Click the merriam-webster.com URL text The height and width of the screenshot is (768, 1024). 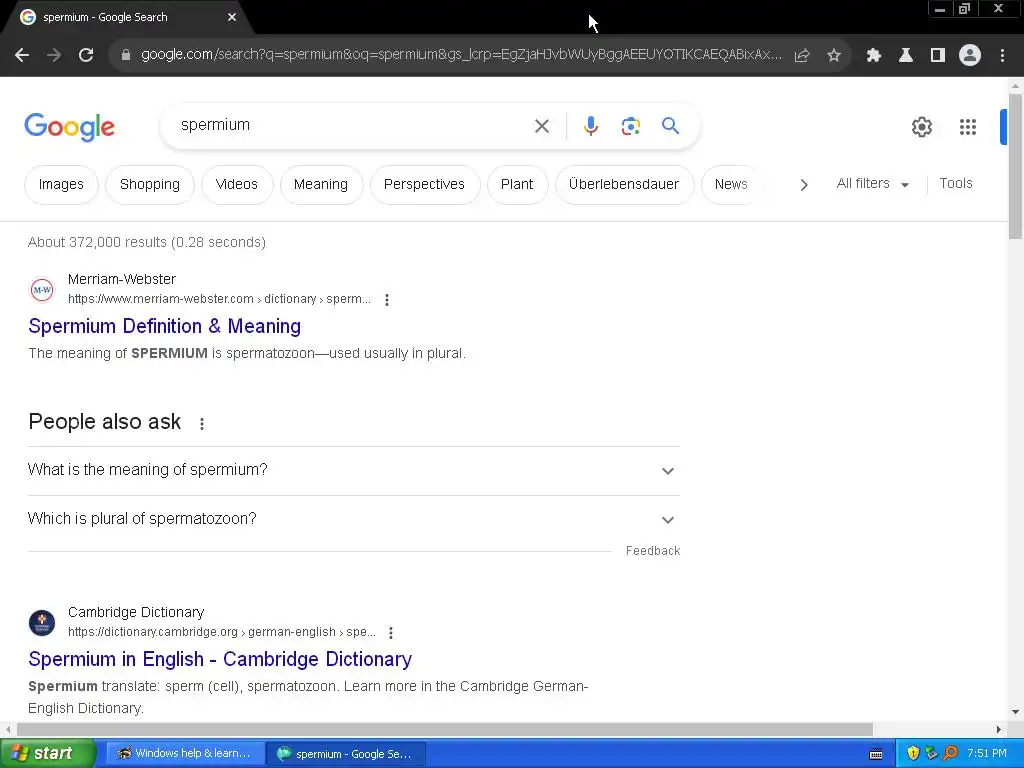tap(219, 299)
